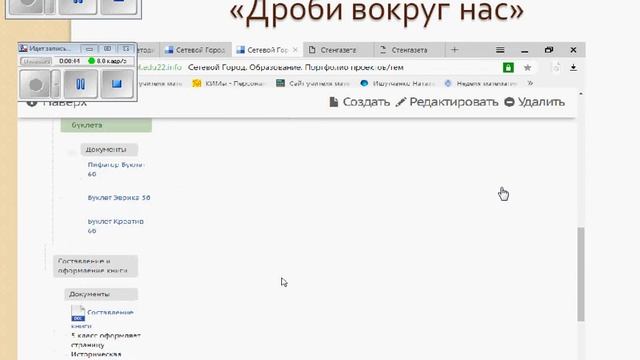The width and height of the screenshot is (640, 360).
Task: Stop the recording with the blue square button
Action: click(117, 84)
